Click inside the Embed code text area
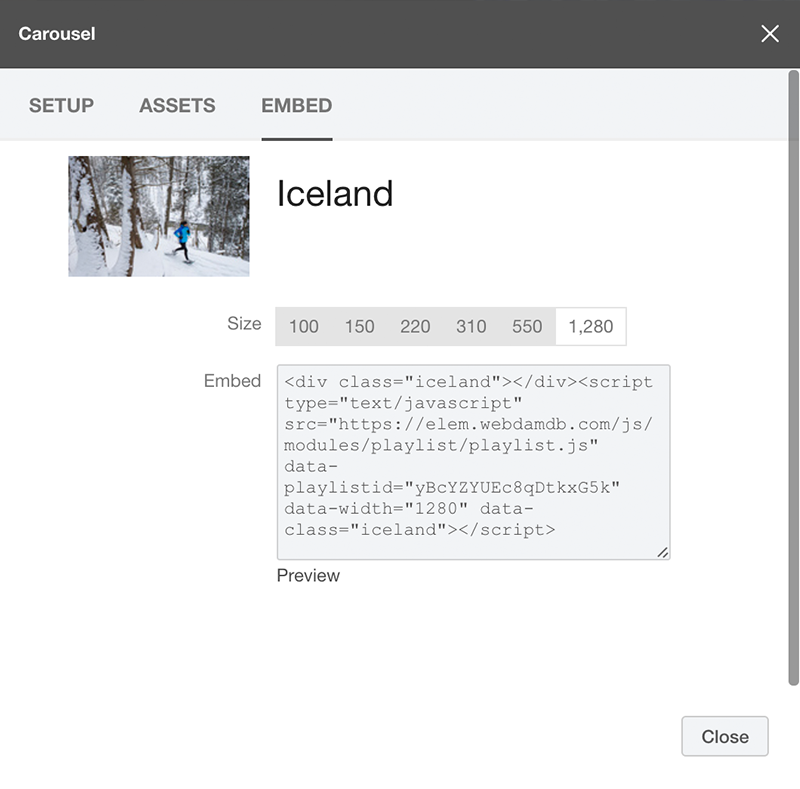This screenshot has height=789, width=800. (473, 462)
